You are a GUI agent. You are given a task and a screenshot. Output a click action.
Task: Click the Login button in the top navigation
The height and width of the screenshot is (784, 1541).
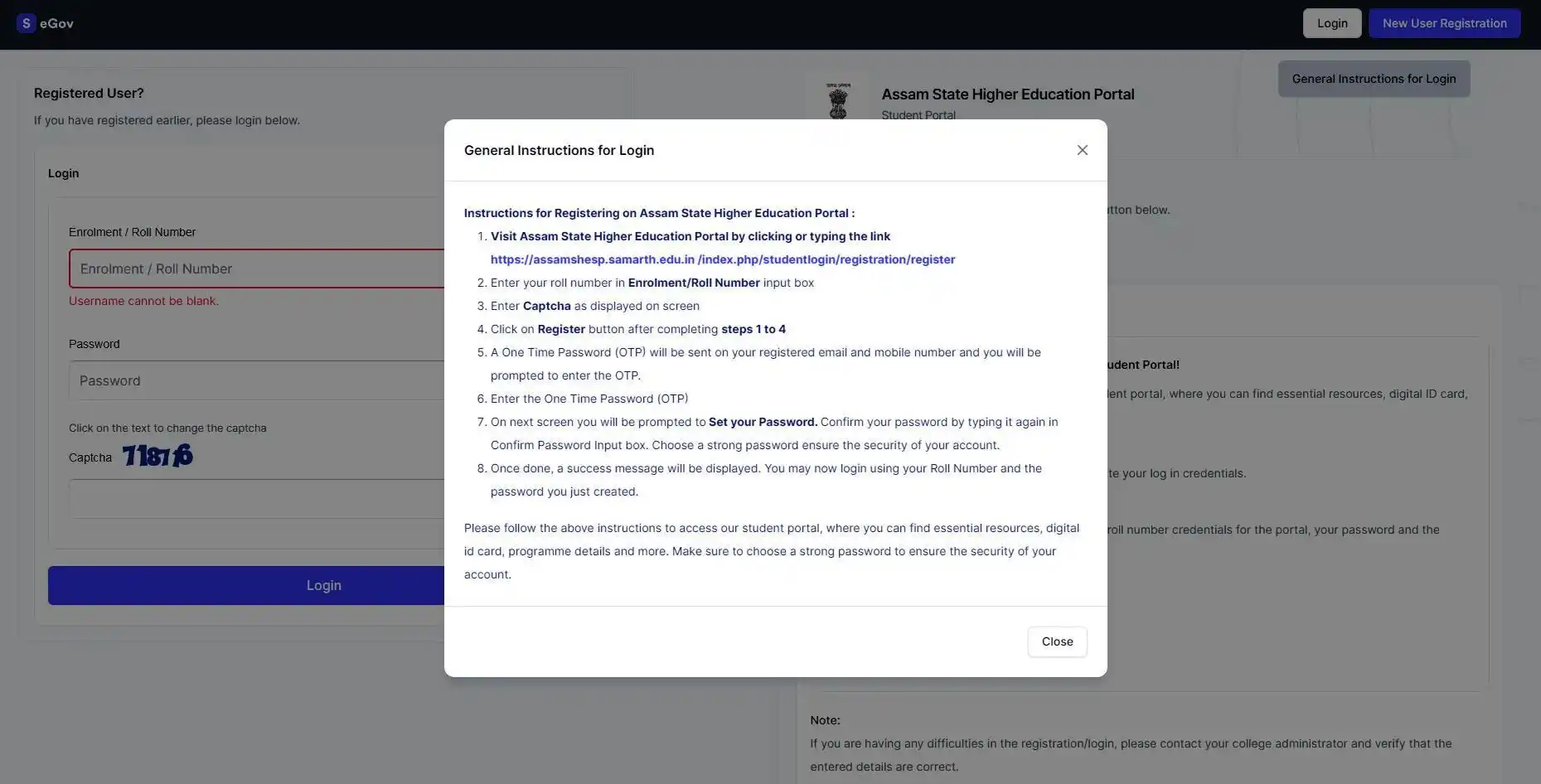1332,23
